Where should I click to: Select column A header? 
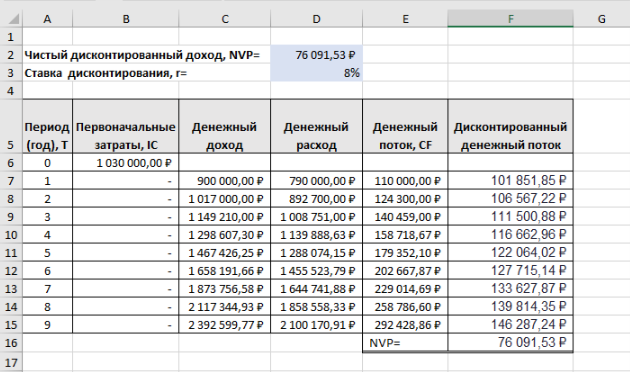pyautogui.click(x=47, y=19)
